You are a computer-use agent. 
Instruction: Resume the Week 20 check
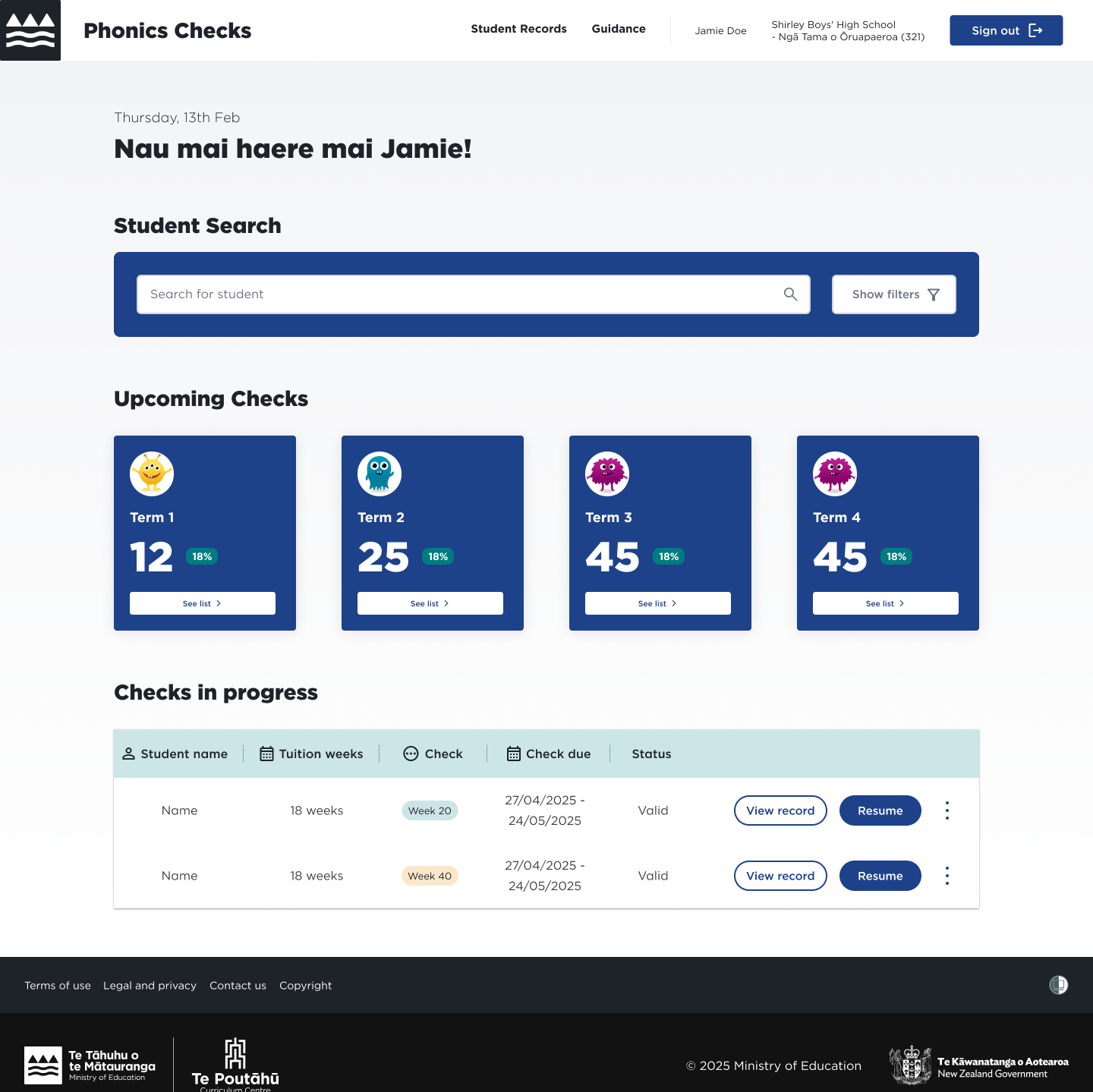point(880,810)
